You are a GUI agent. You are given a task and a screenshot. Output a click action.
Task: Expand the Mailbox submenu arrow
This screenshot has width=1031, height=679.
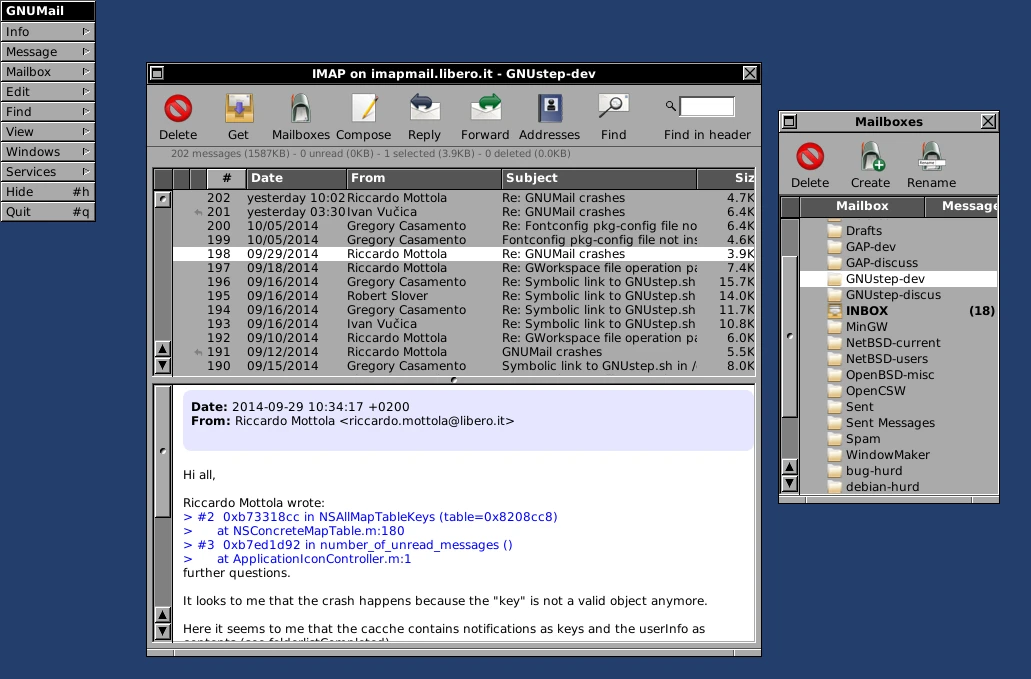click(x=88, y=71)
